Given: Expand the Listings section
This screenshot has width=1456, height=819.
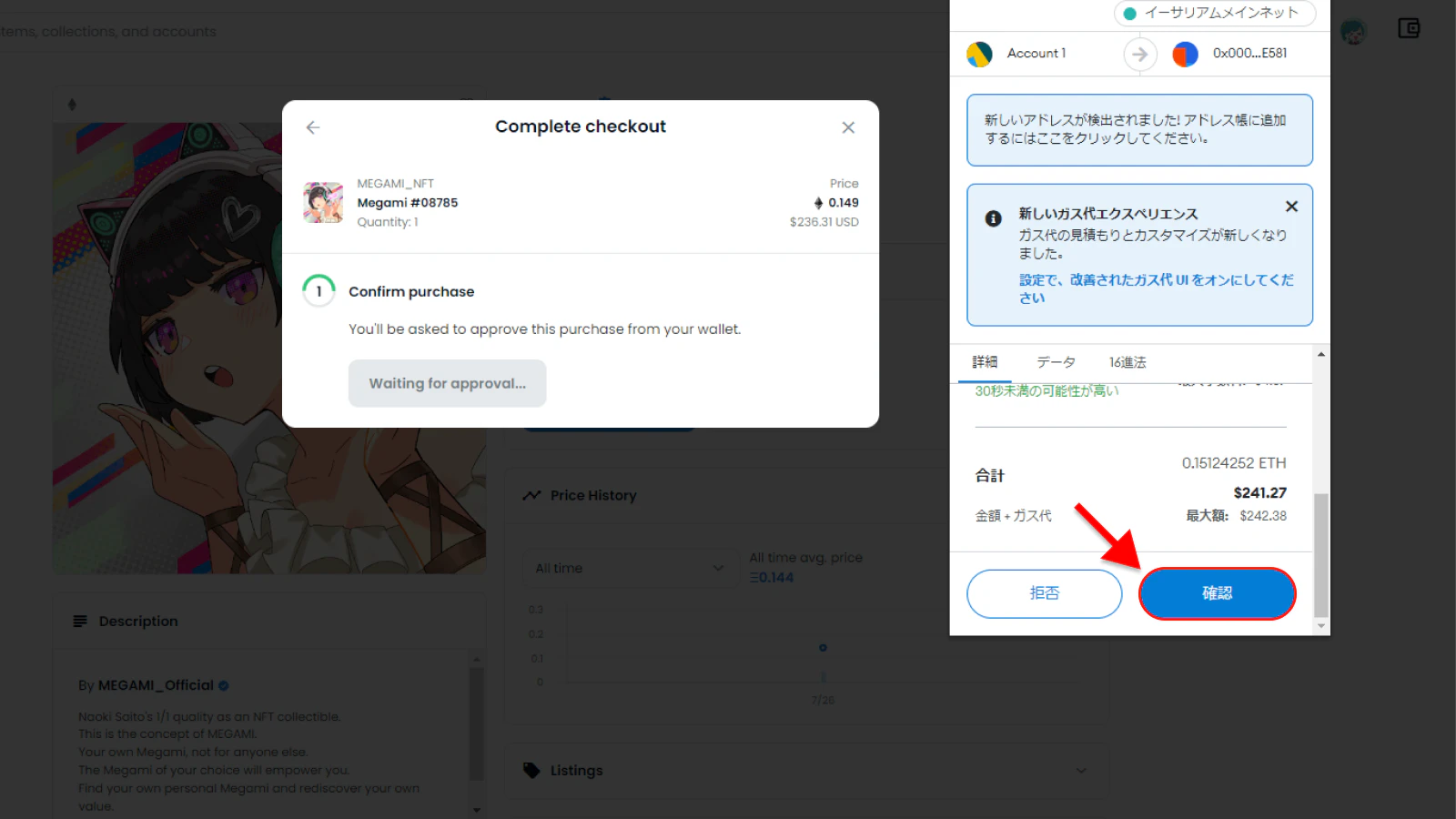Looking at the screenshot, I should pos(808,771).
